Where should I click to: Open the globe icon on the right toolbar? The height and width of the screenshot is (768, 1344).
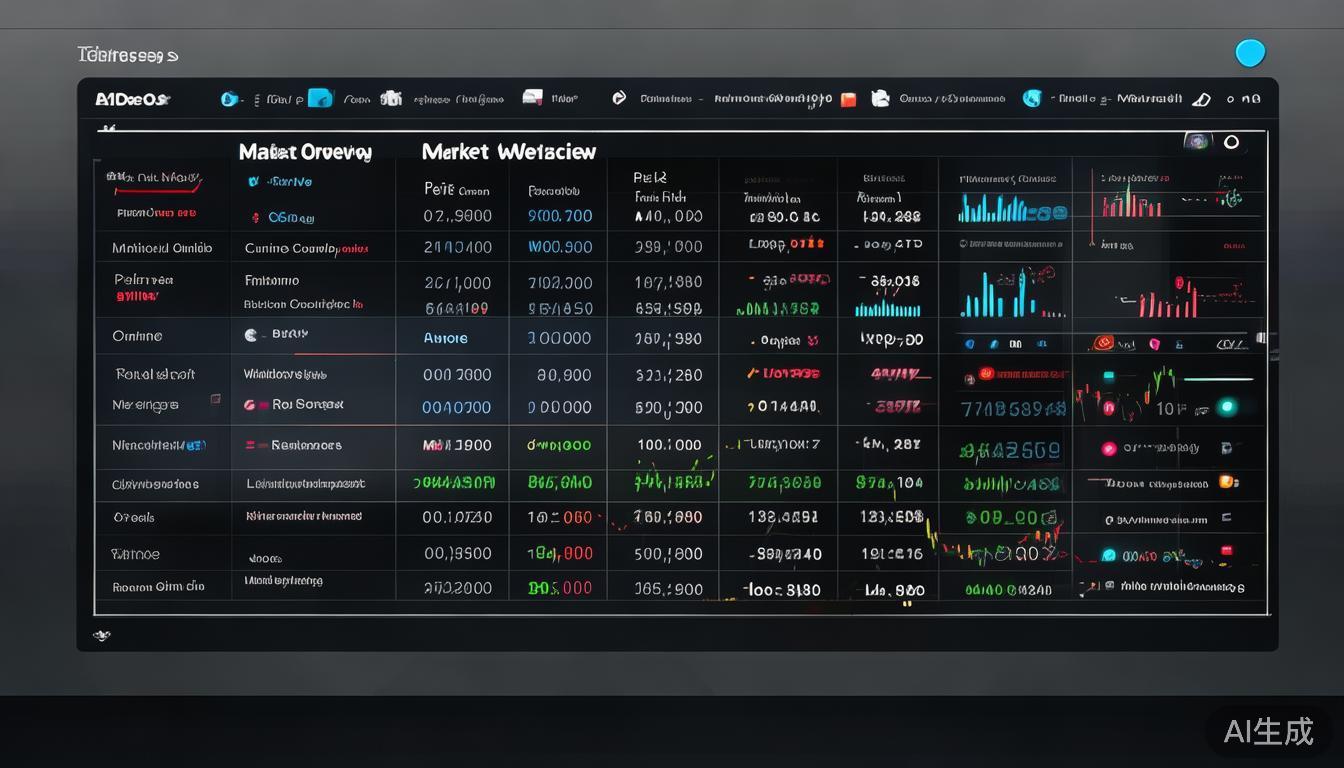pyautogui.click(x=1031, y=99)
